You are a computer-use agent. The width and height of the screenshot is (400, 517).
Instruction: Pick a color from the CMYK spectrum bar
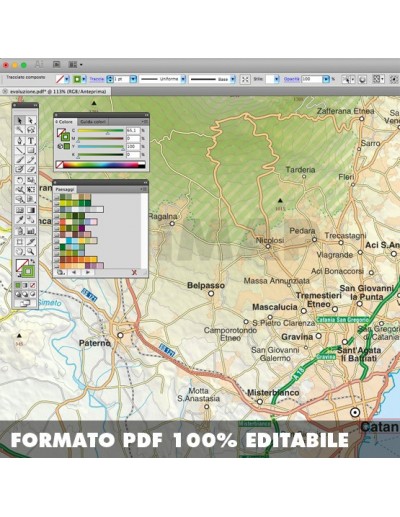tap(104, 165)
